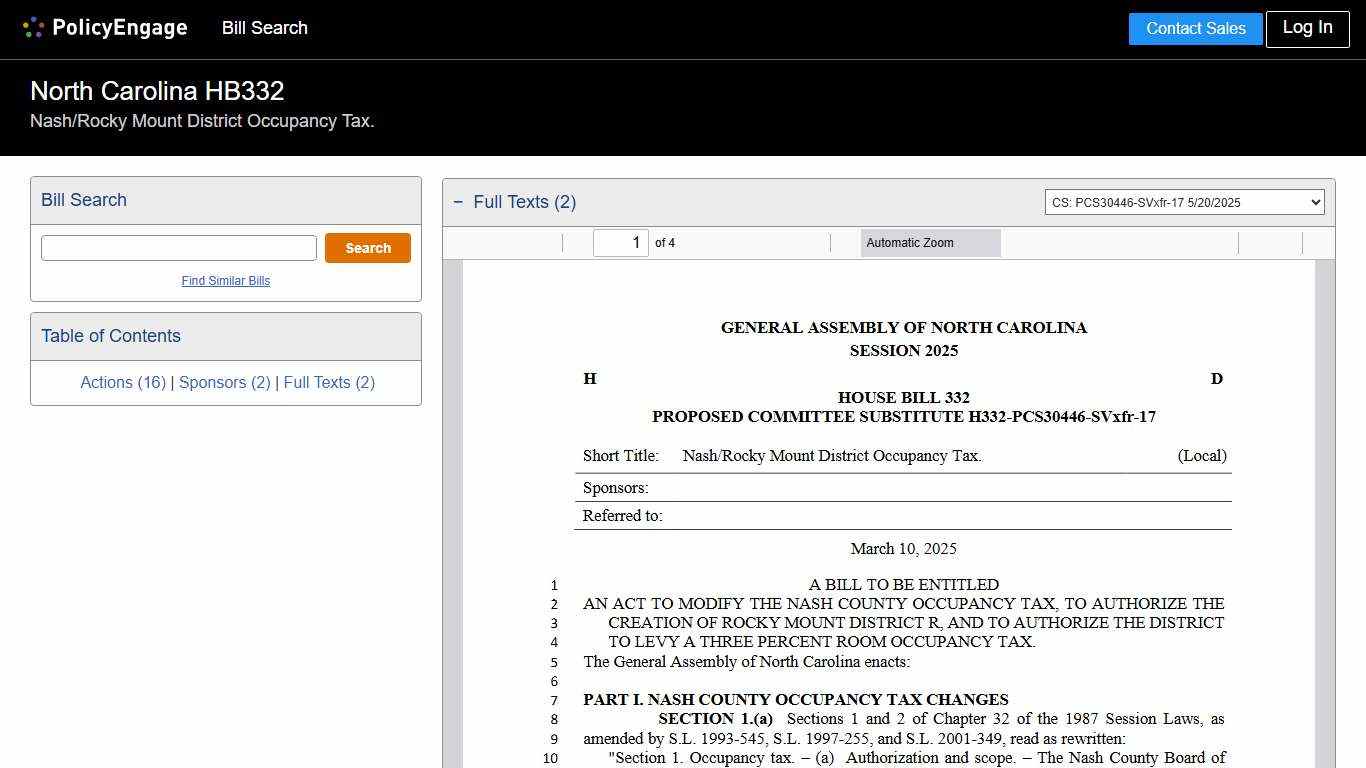Screen dimensions: 1366x768
Task: Open Full Texts (2) from Table of Contents
Action: tap(329, 382)
